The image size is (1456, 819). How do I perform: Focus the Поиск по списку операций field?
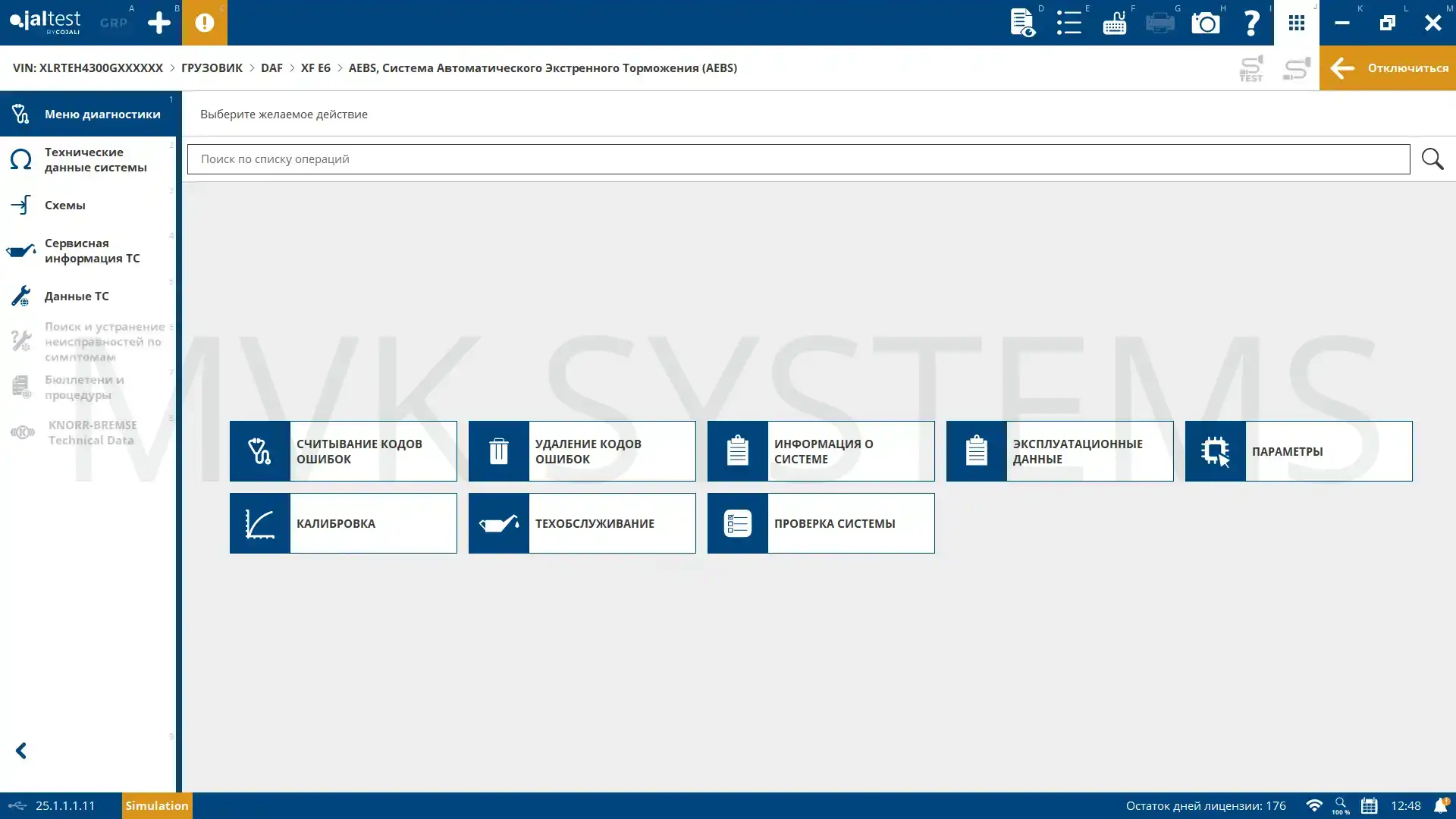pyautogui.click(x=799, y=159)
